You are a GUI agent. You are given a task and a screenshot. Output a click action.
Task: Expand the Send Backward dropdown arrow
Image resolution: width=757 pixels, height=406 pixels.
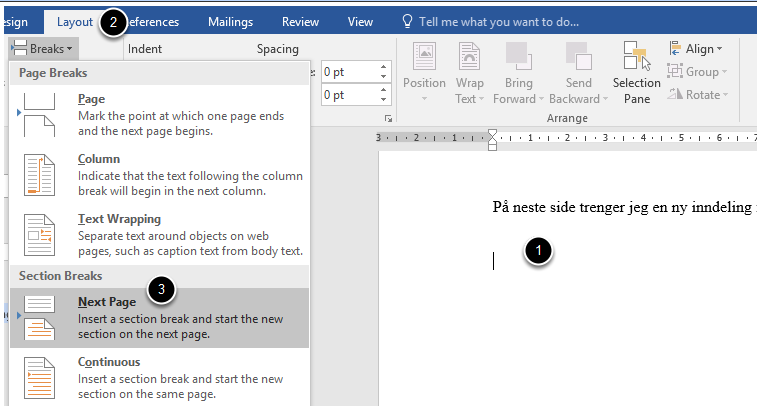point(605,99)
